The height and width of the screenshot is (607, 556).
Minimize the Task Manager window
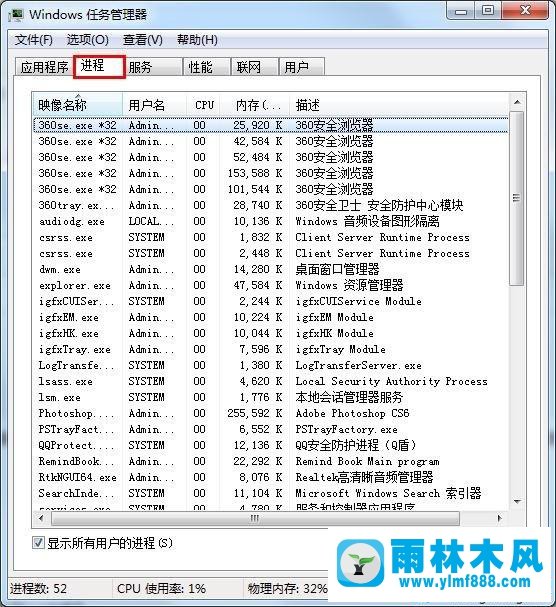[x=461, y=11]
